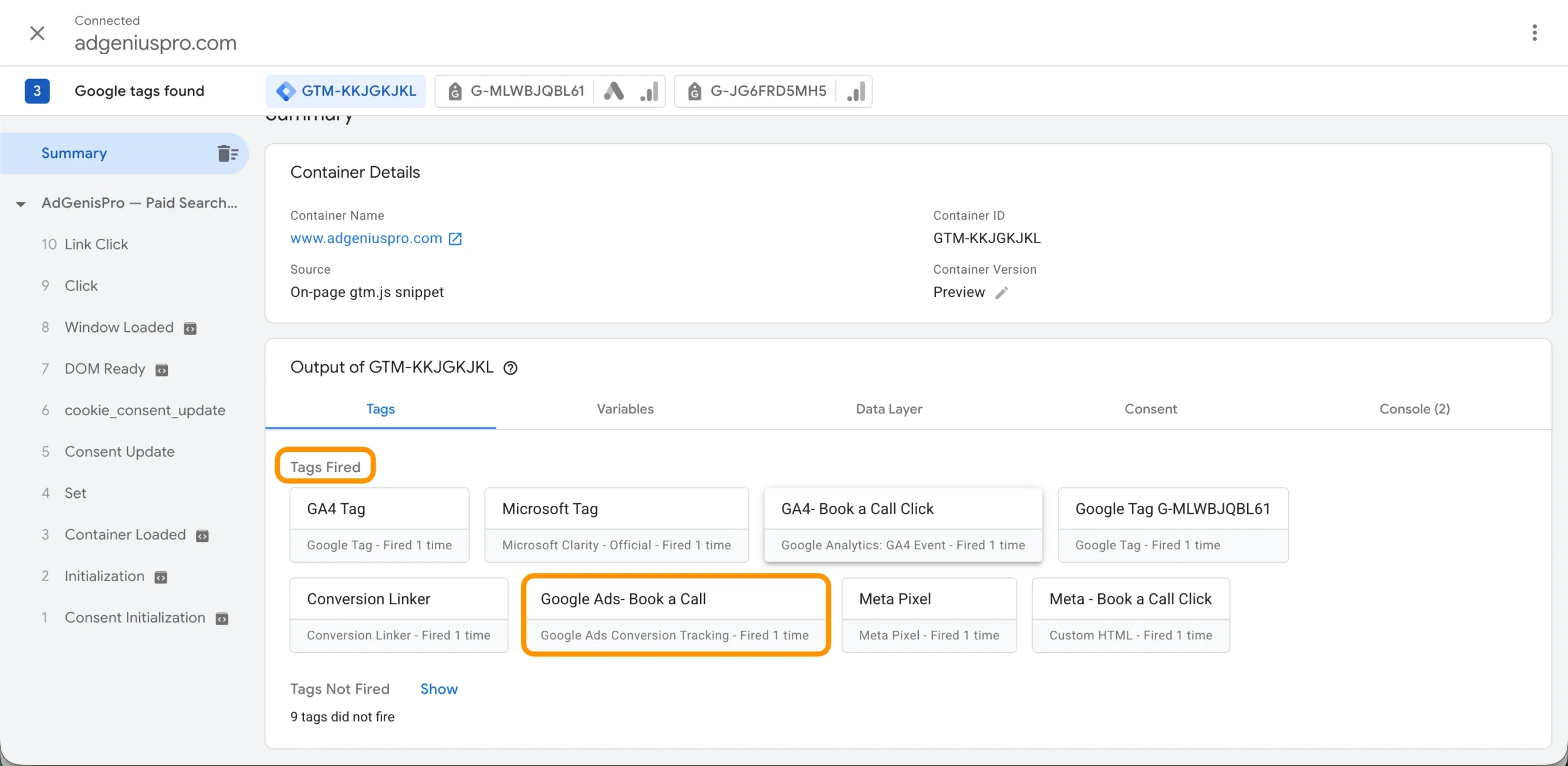Select the GTM-KKJGKJKL container chip

[346, 91]
